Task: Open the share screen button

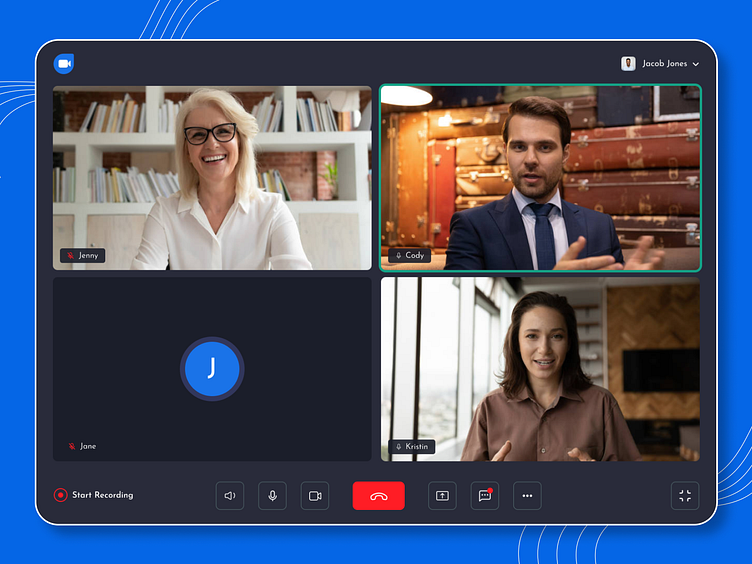Action: tap(442, 495)
